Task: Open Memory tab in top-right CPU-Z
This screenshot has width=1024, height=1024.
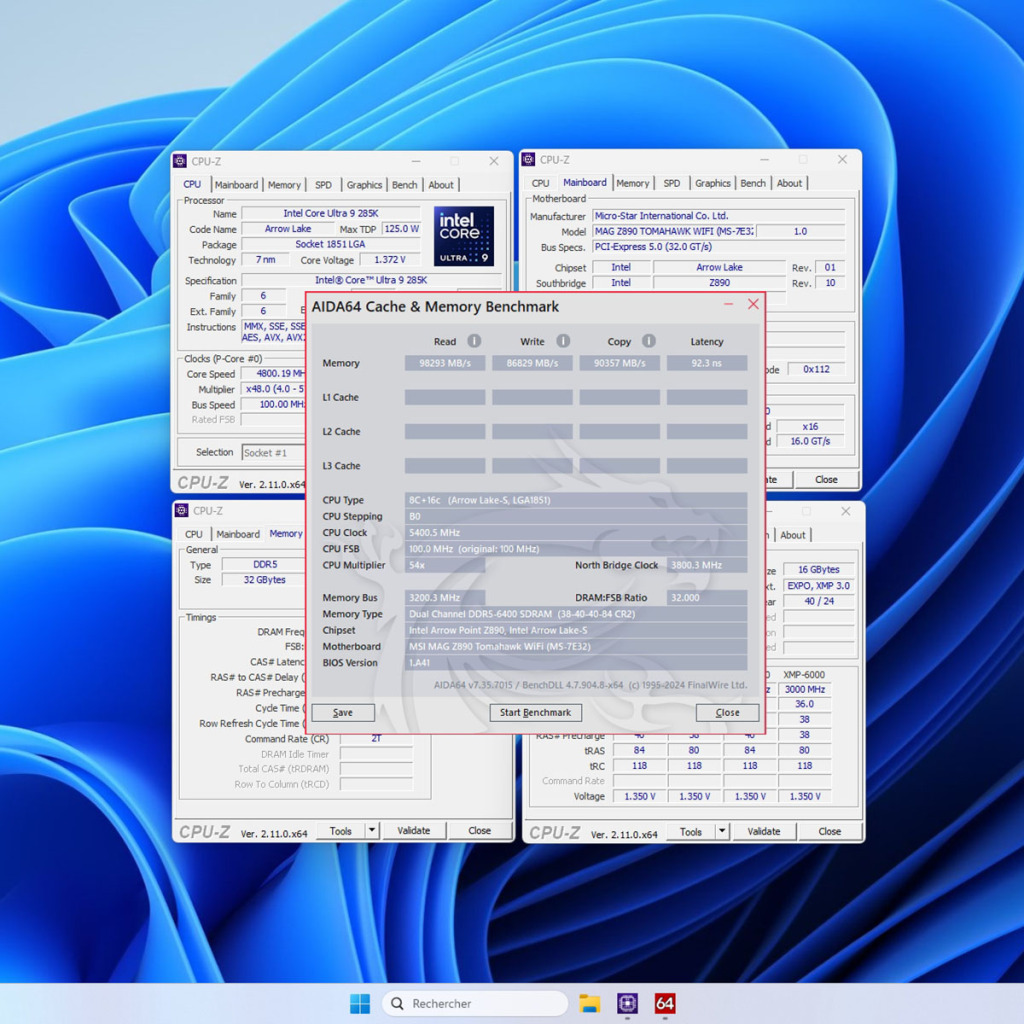Action: coord(633,184)
